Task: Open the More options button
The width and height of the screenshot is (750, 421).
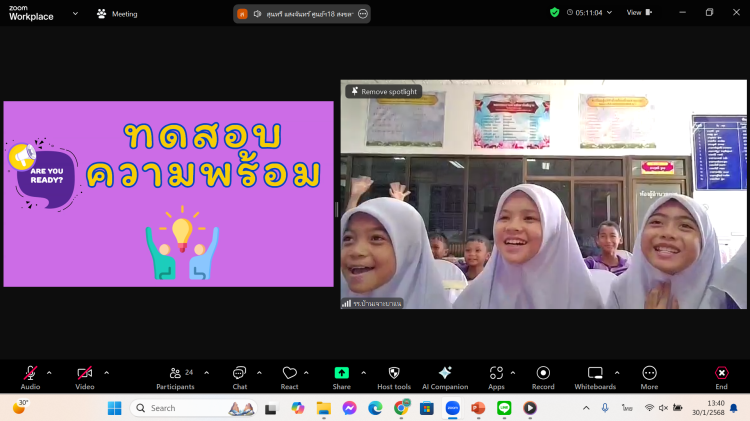Action: coord(649,377)
